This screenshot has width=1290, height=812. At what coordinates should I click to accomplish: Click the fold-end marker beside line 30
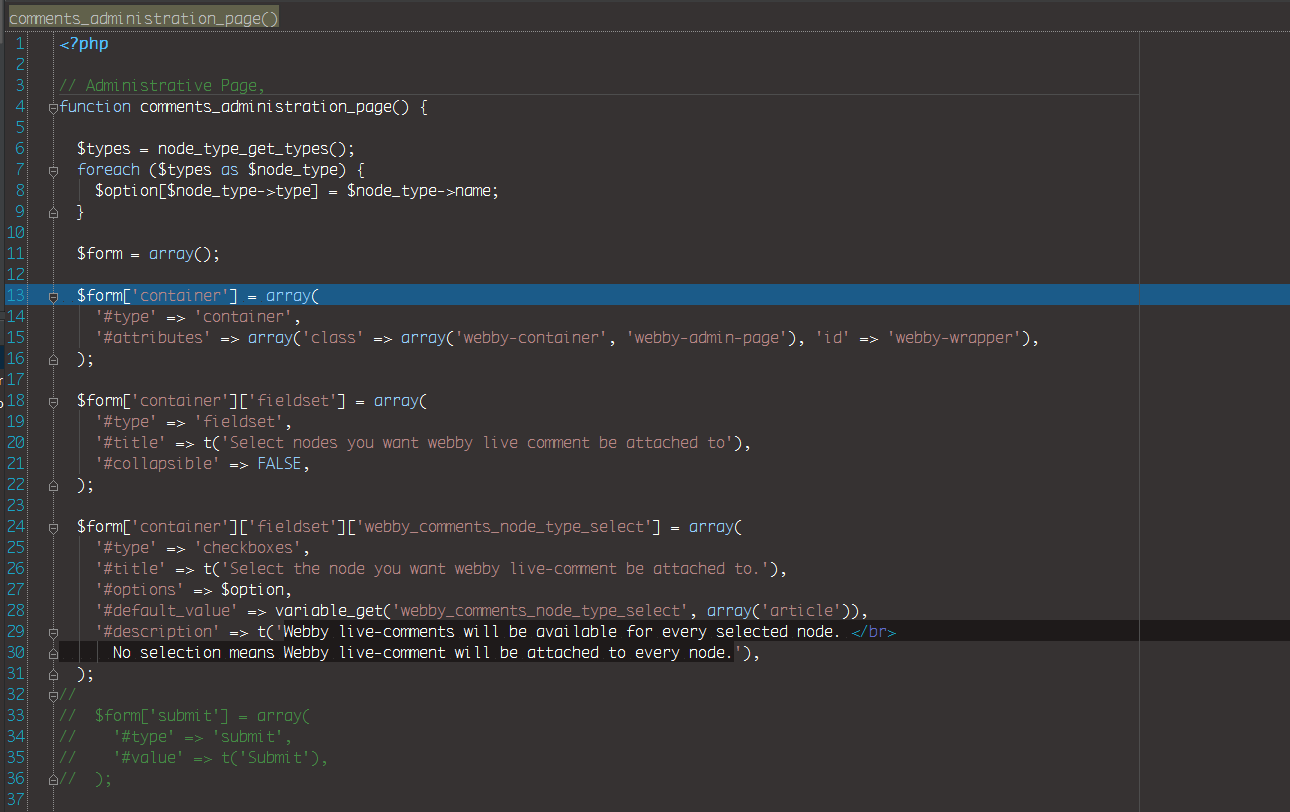point(52,652)
